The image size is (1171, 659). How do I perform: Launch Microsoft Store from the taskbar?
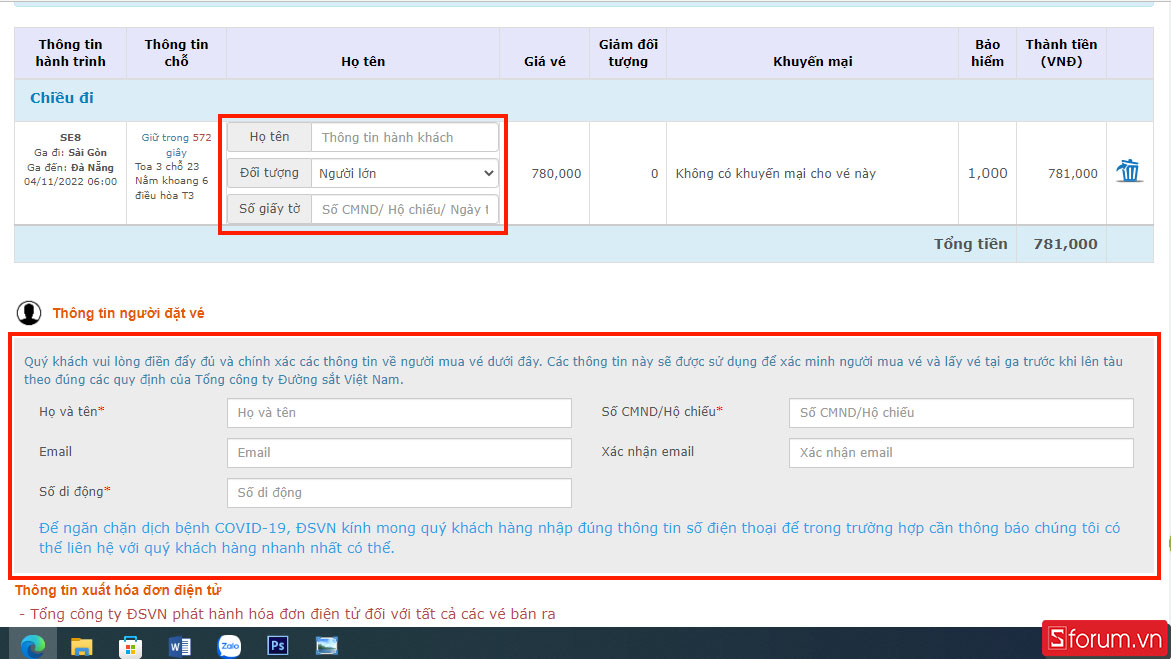coord(130,646)
